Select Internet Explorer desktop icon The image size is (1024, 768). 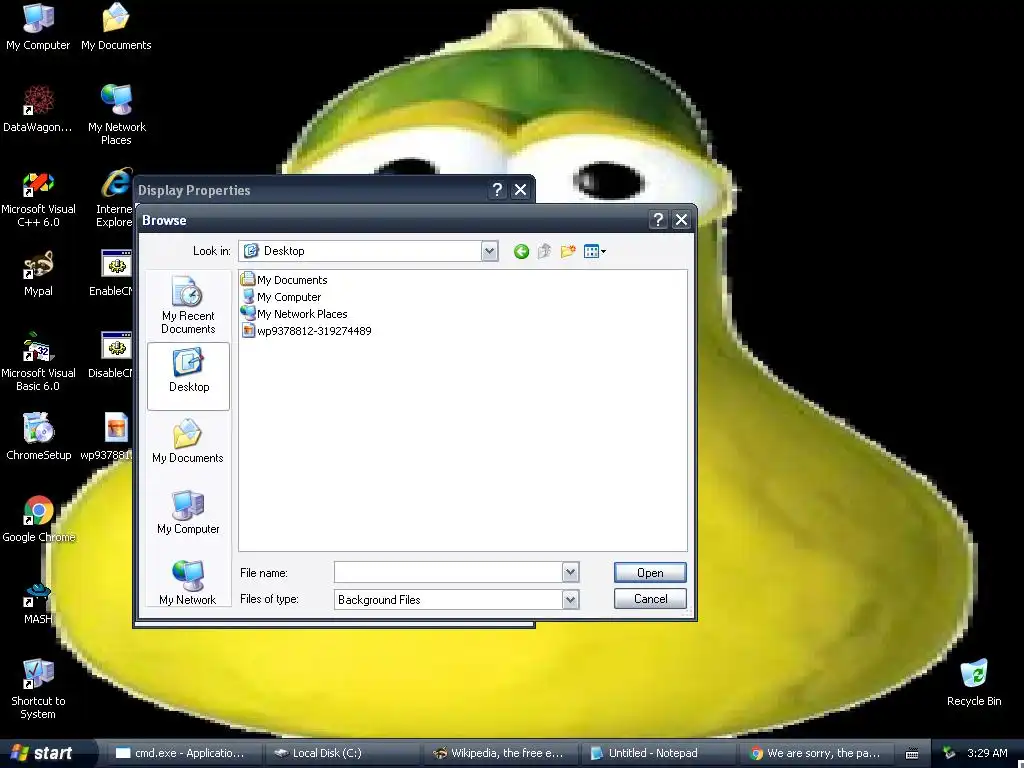(x=115, y=197)
